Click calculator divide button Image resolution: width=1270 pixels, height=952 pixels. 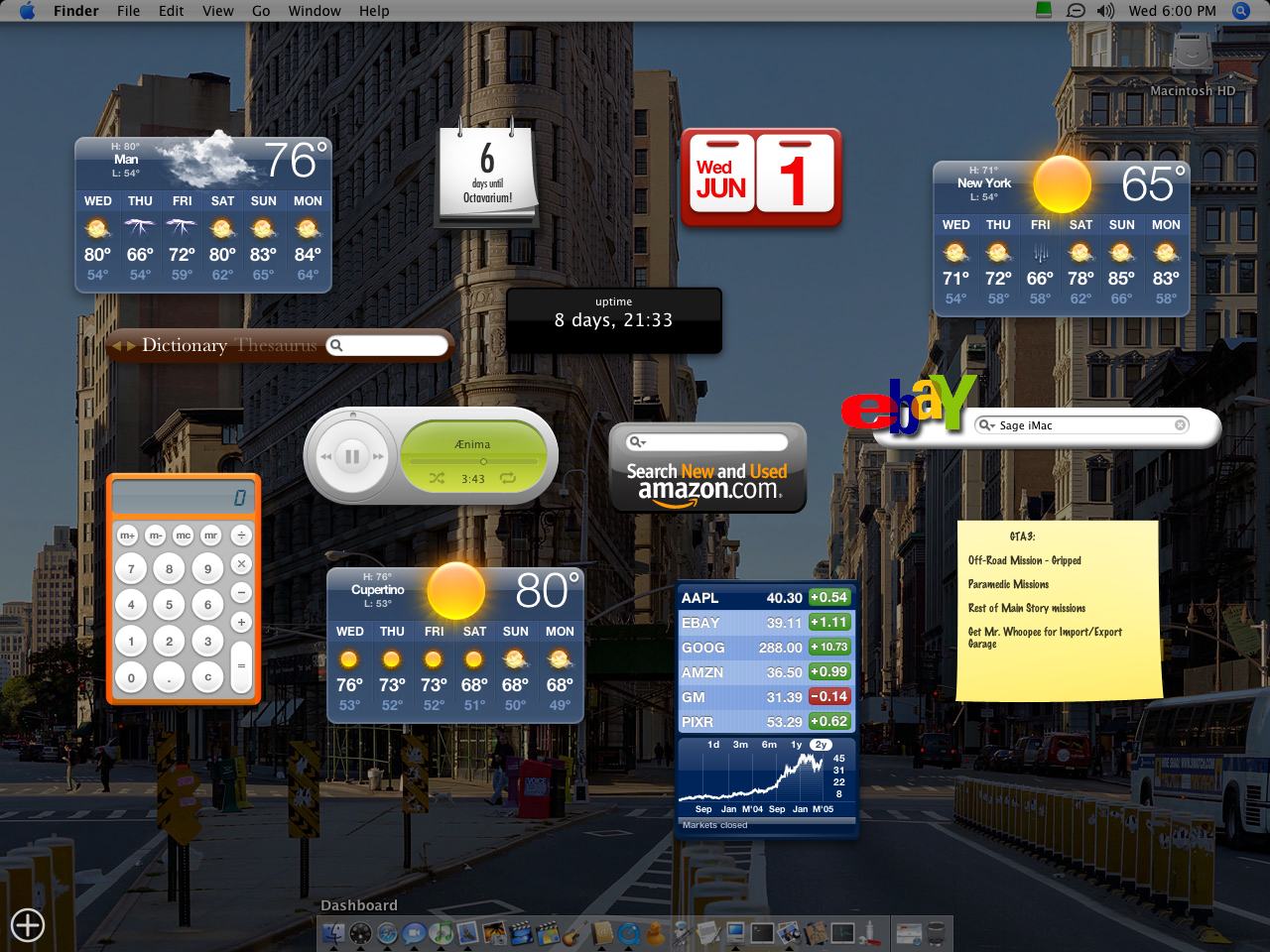(x=240, y=535)
